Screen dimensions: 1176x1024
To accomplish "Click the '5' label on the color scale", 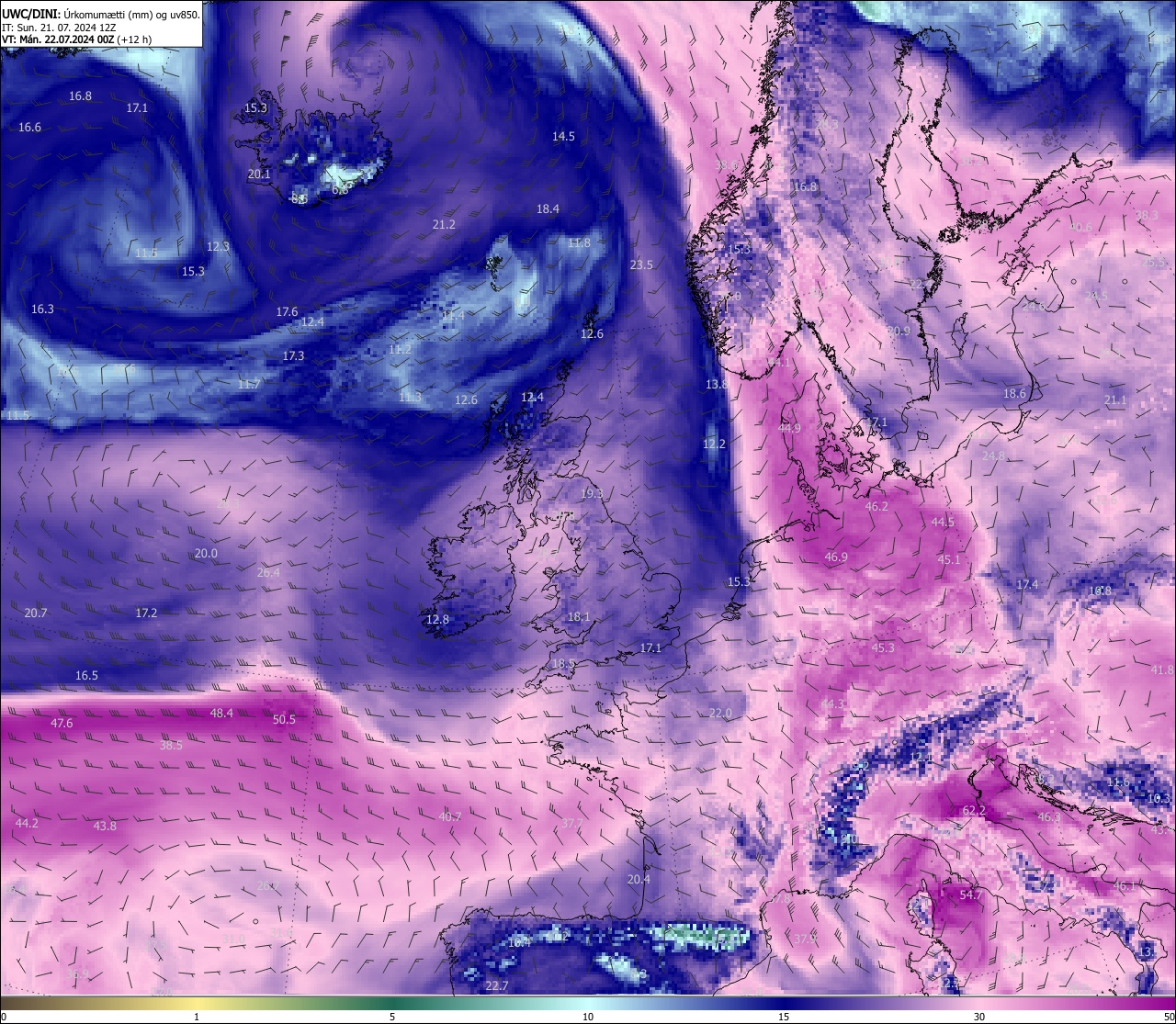I will (392, 1017).
